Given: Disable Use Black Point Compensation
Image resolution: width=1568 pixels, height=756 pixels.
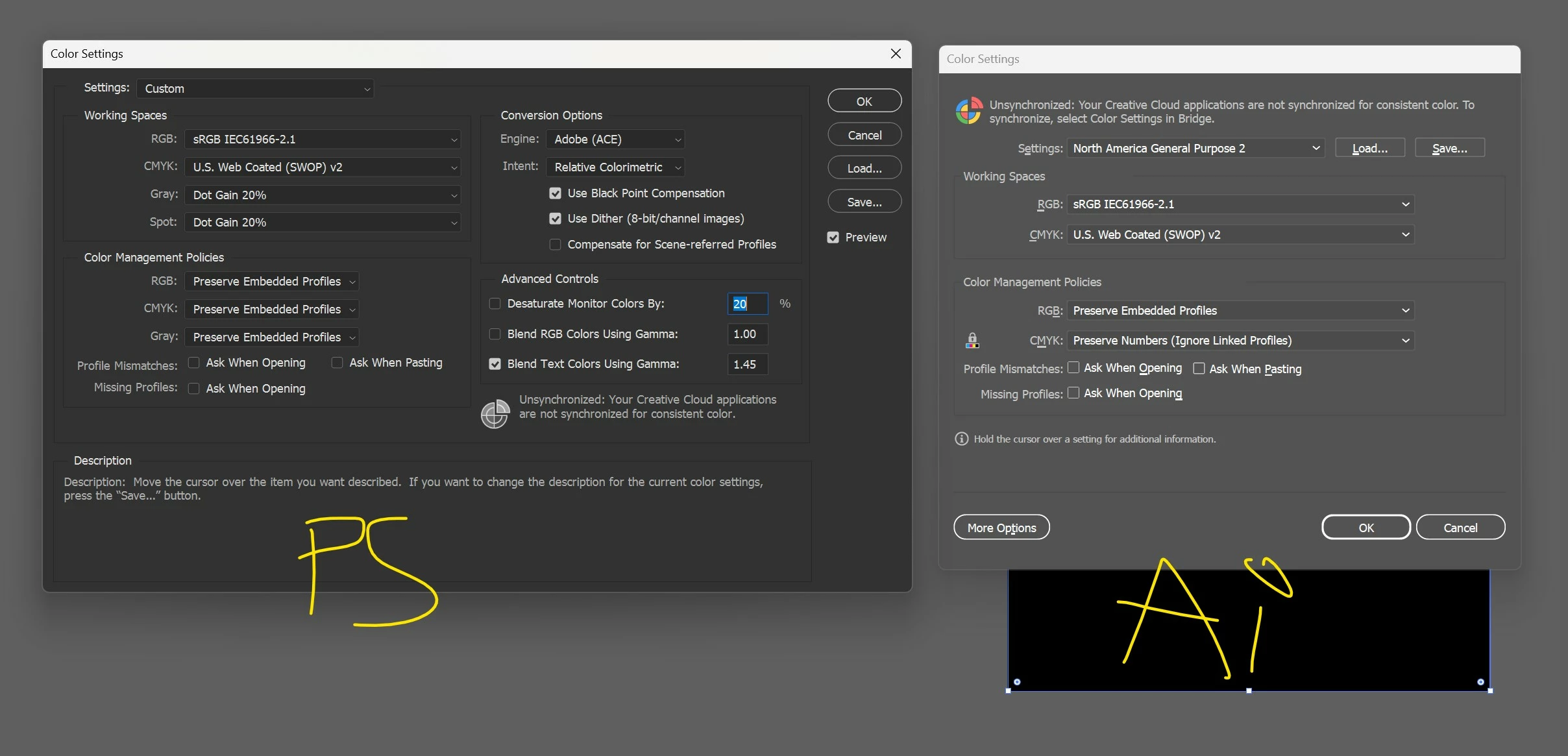Looking at the screenshot, I should (x=555, y=193).
